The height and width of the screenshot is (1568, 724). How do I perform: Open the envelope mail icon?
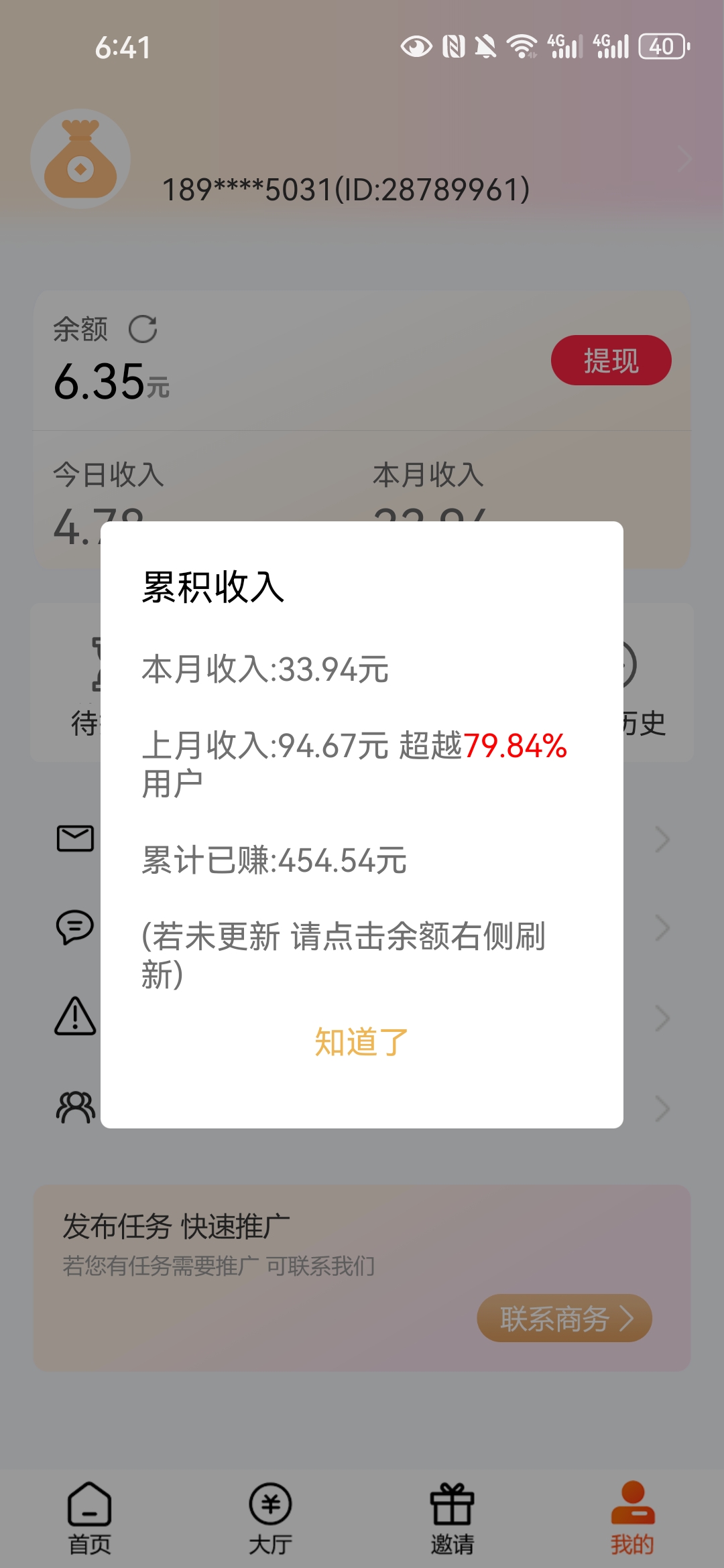point(75,838)
